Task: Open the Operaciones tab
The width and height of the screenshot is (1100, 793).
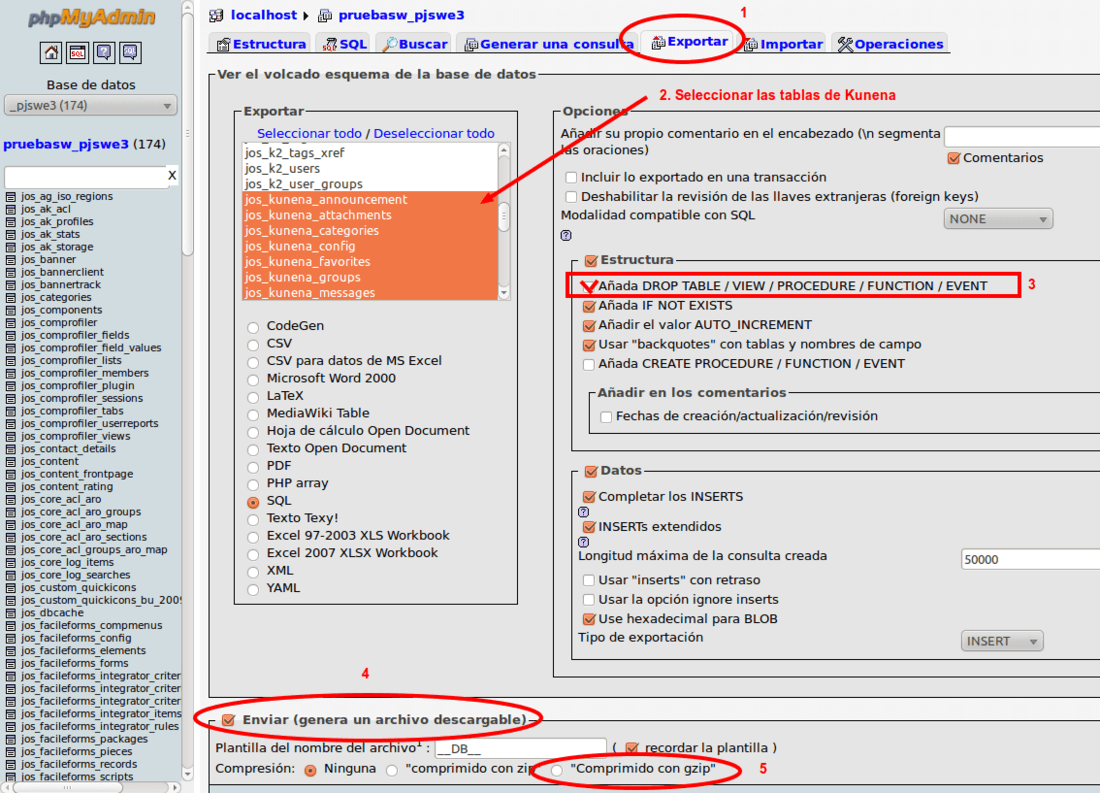Action: [890, 44]
